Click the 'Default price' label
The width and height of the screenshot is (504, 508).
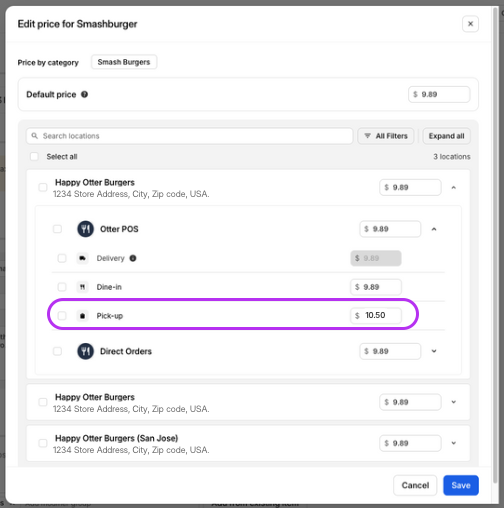tap(51, 94)
